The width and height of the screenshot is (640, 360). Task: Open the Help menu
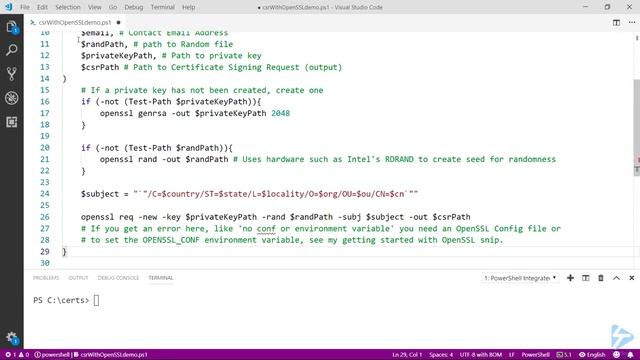pos(188,7)
